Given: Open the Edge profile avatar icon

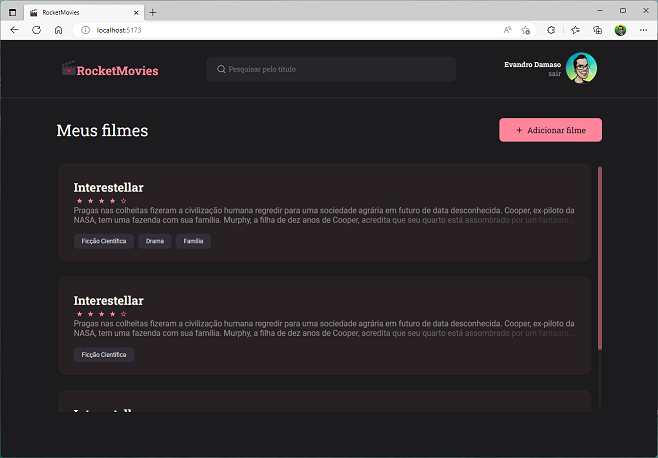Looking at the screenshot, I should tap(620, 30).
